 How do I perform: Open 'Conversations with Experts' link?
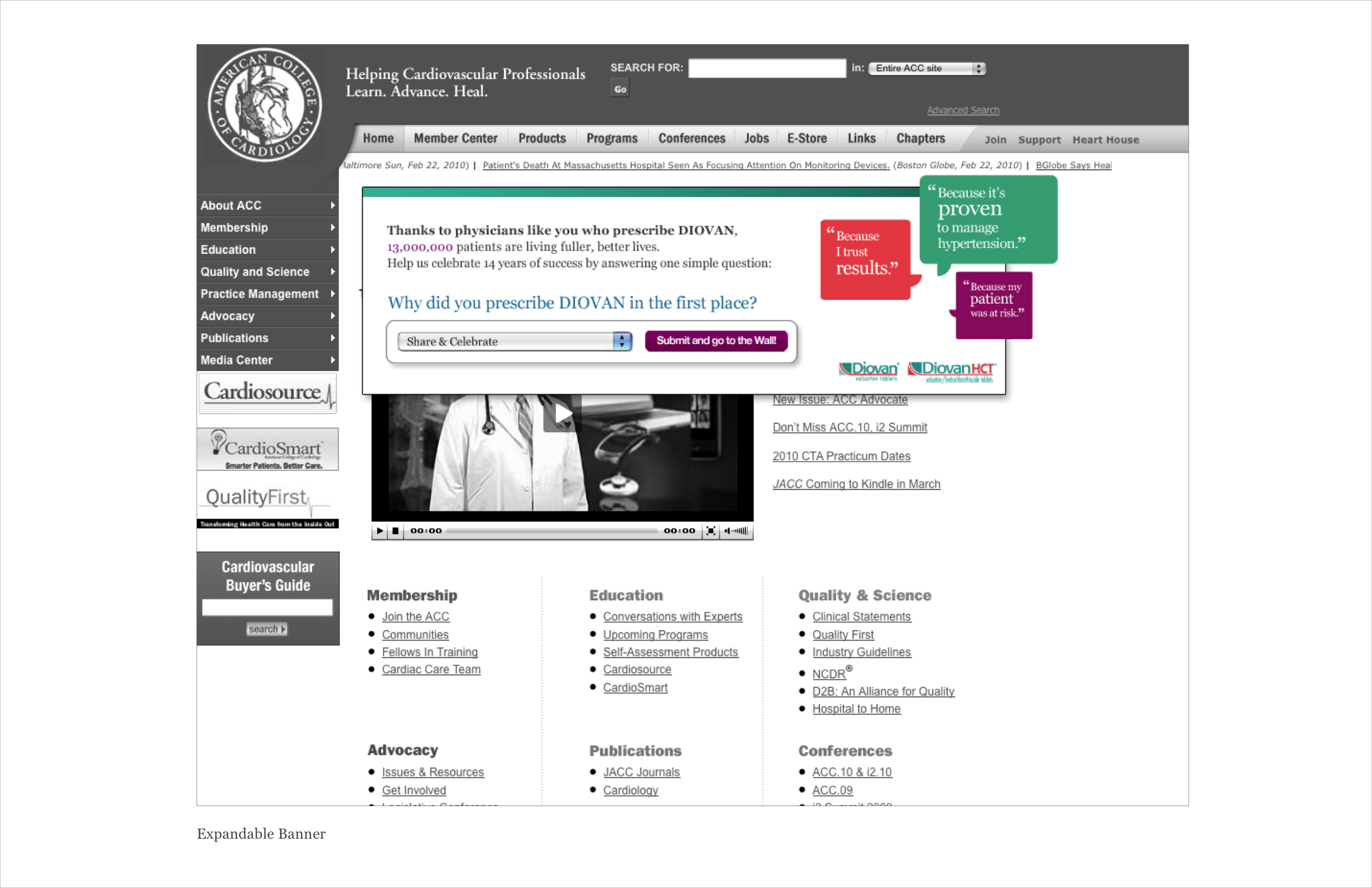tap(672, 617)
